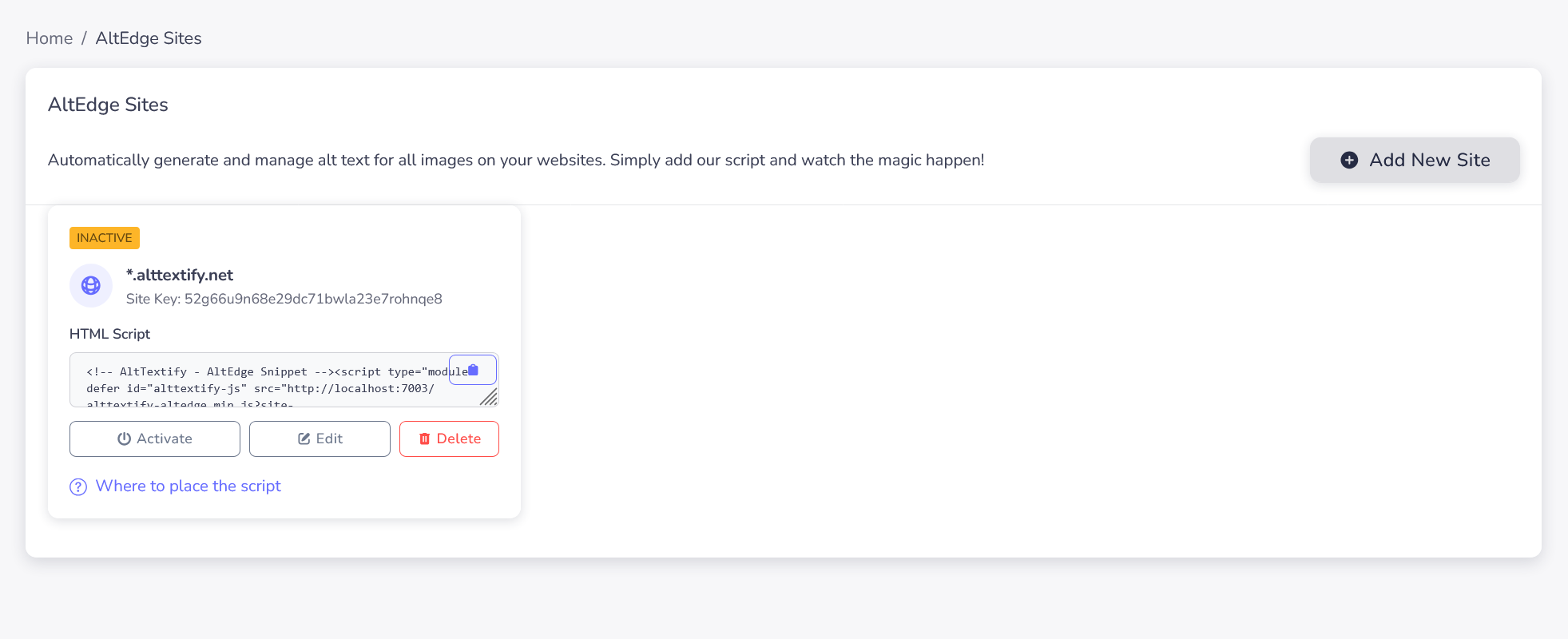Screen dimensions: 1568x639
Task: Click the INACTIVE status badge
Action: 104,237
